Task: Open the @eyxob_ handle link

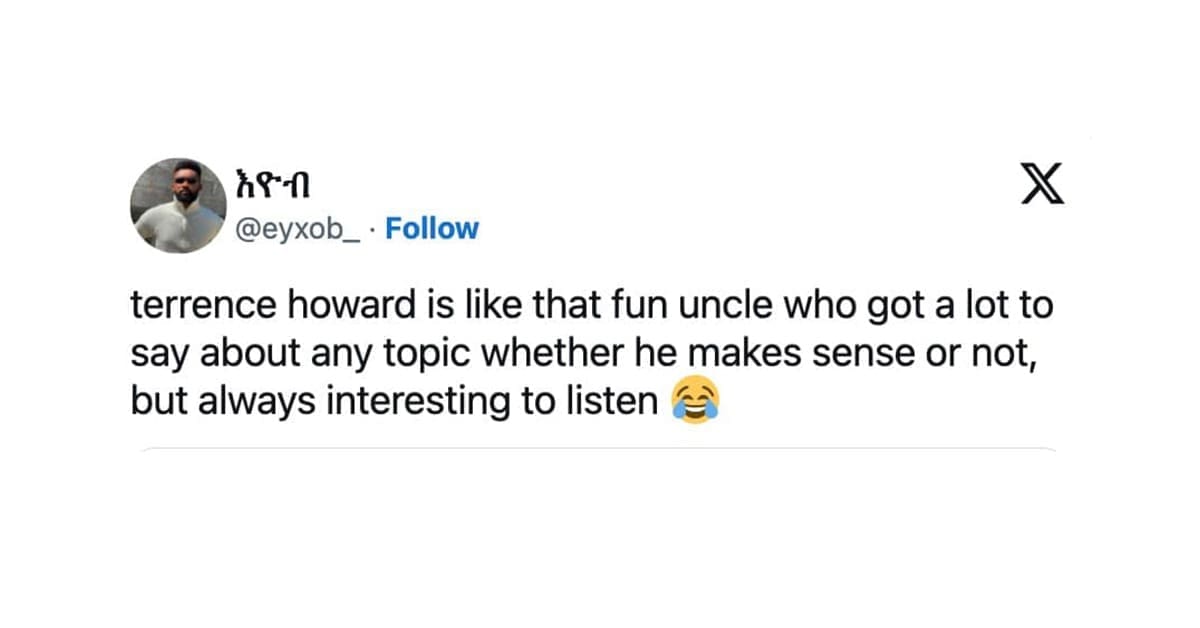Action: coord(298,229)
